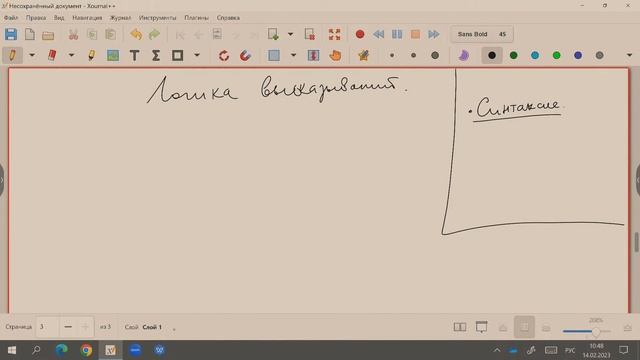
Task: Open the Справка menu
Action: [x=228, y=18]
